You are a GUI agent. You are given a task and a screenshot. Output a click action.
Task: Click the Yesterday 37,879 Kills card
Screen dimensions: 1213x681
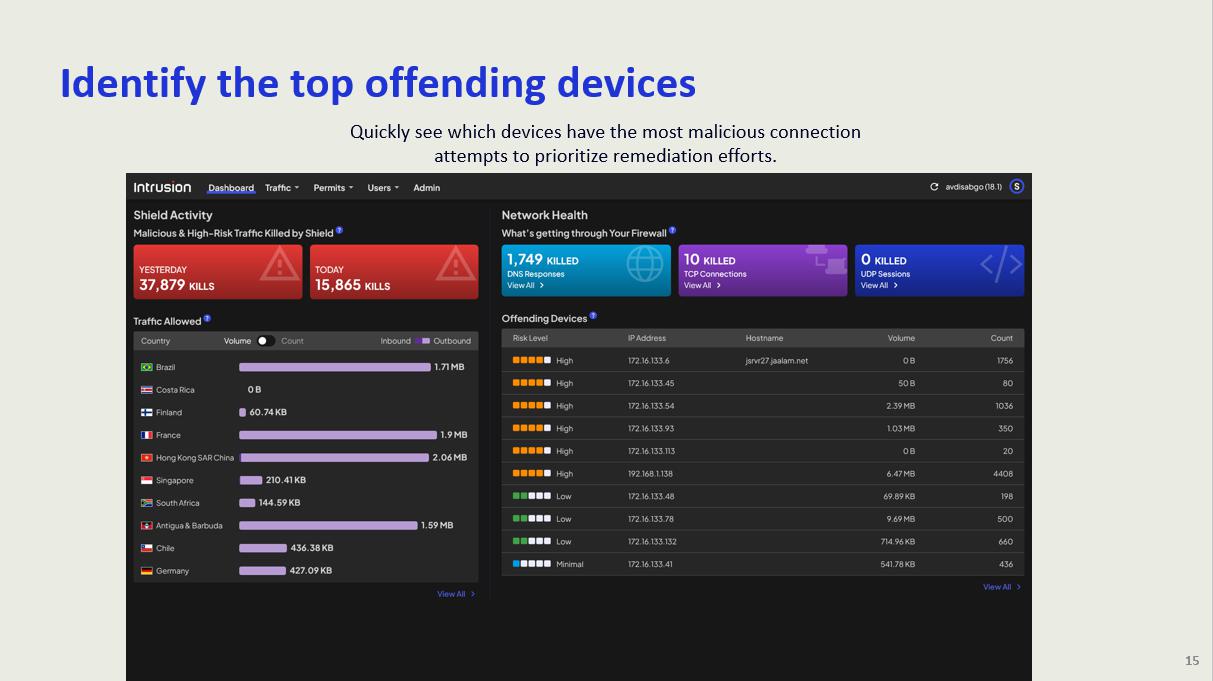click(218, 272)
